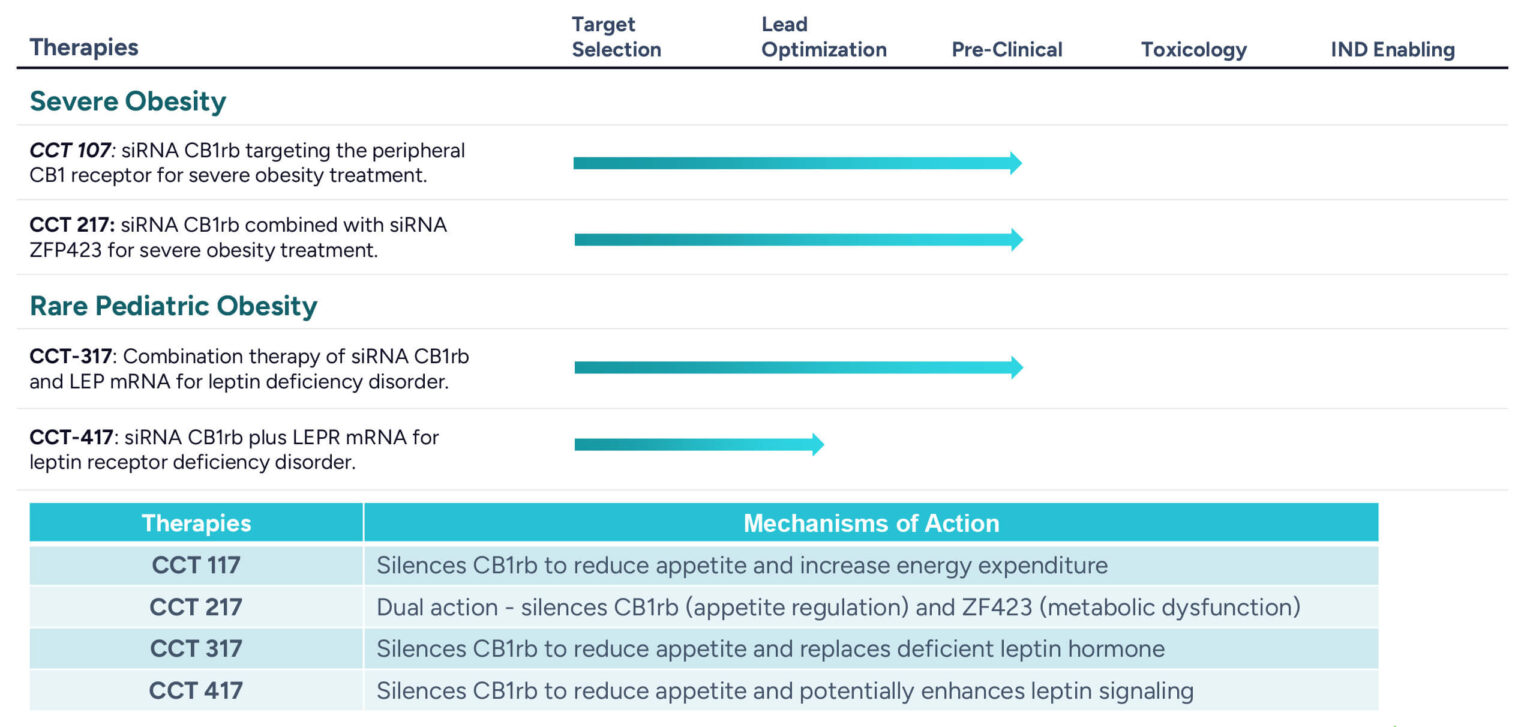Select the "replaces deficient leptin hormone" mechanism row
Viewport: 1536px width, 727px height.
click(x=770, y=649)
